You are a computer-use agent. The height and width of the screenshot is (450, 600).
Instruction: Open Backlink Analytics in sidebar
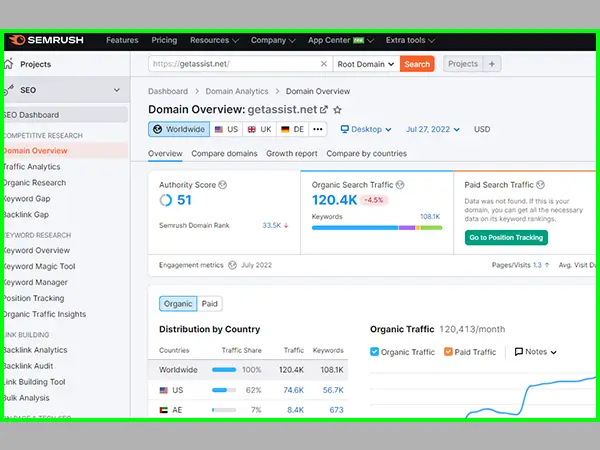pos(35,350)
